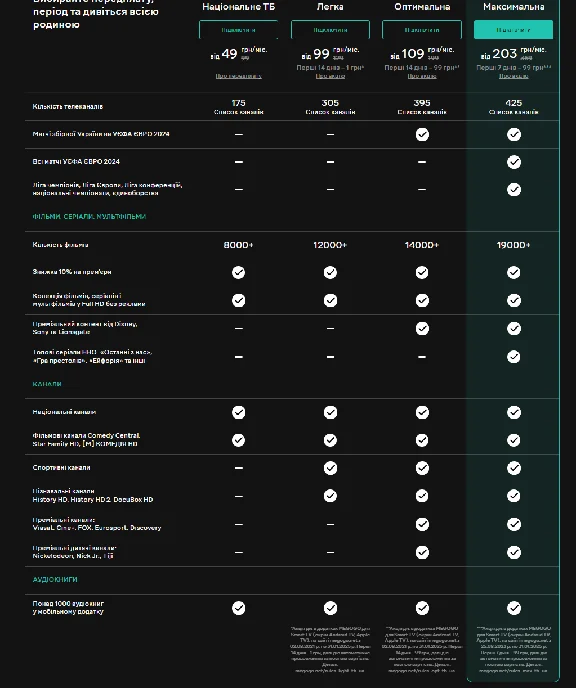Open Про акцію link under Легка price
Viewport: 576px width, 688px height.
point(330,76)
